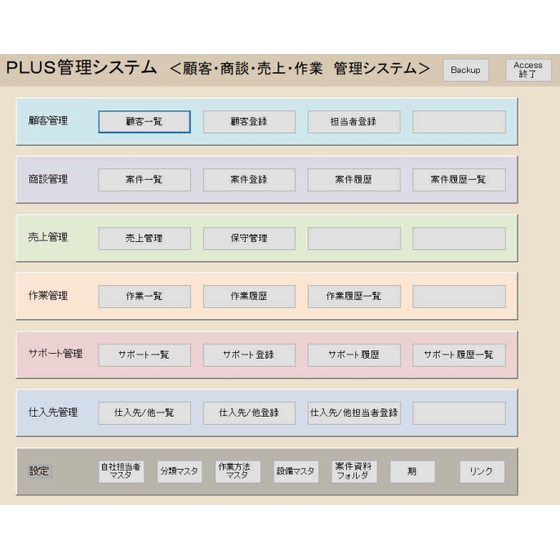
Task: Open 分類マスタ settings
Action: pos(179,471)
